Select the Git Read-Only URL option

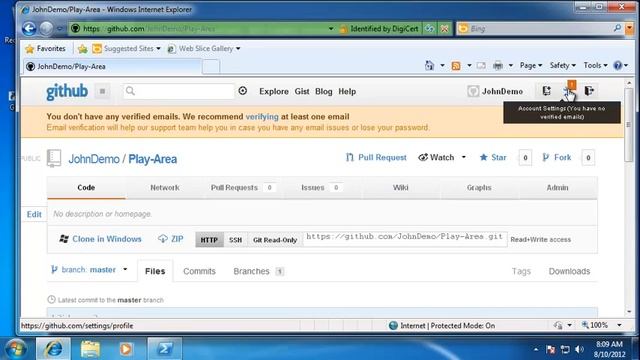[275, 240]
